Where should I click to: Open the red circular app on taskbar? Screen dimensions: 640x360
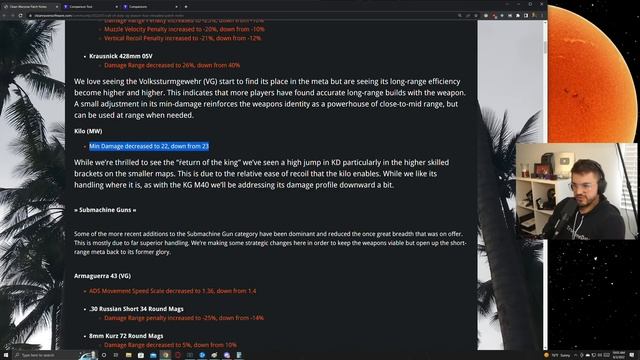click(x=178, y=355)
